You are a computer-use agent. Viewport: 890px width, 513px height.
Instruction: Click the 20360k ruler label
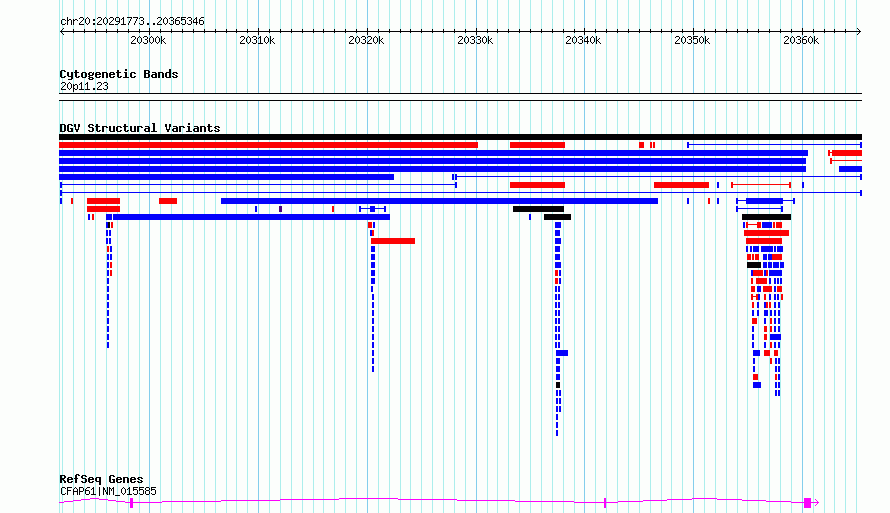point(801,40)
